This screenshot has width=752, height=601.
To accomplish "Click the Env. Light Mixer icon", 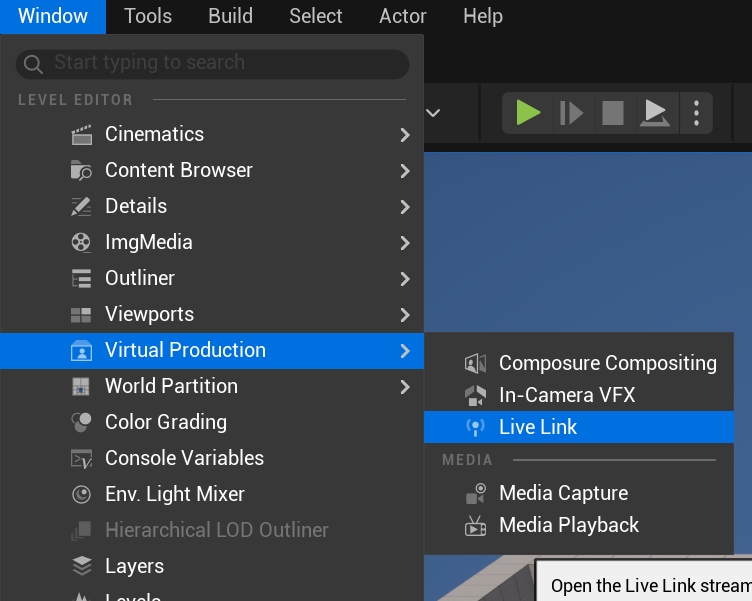I will coord(81,494).
